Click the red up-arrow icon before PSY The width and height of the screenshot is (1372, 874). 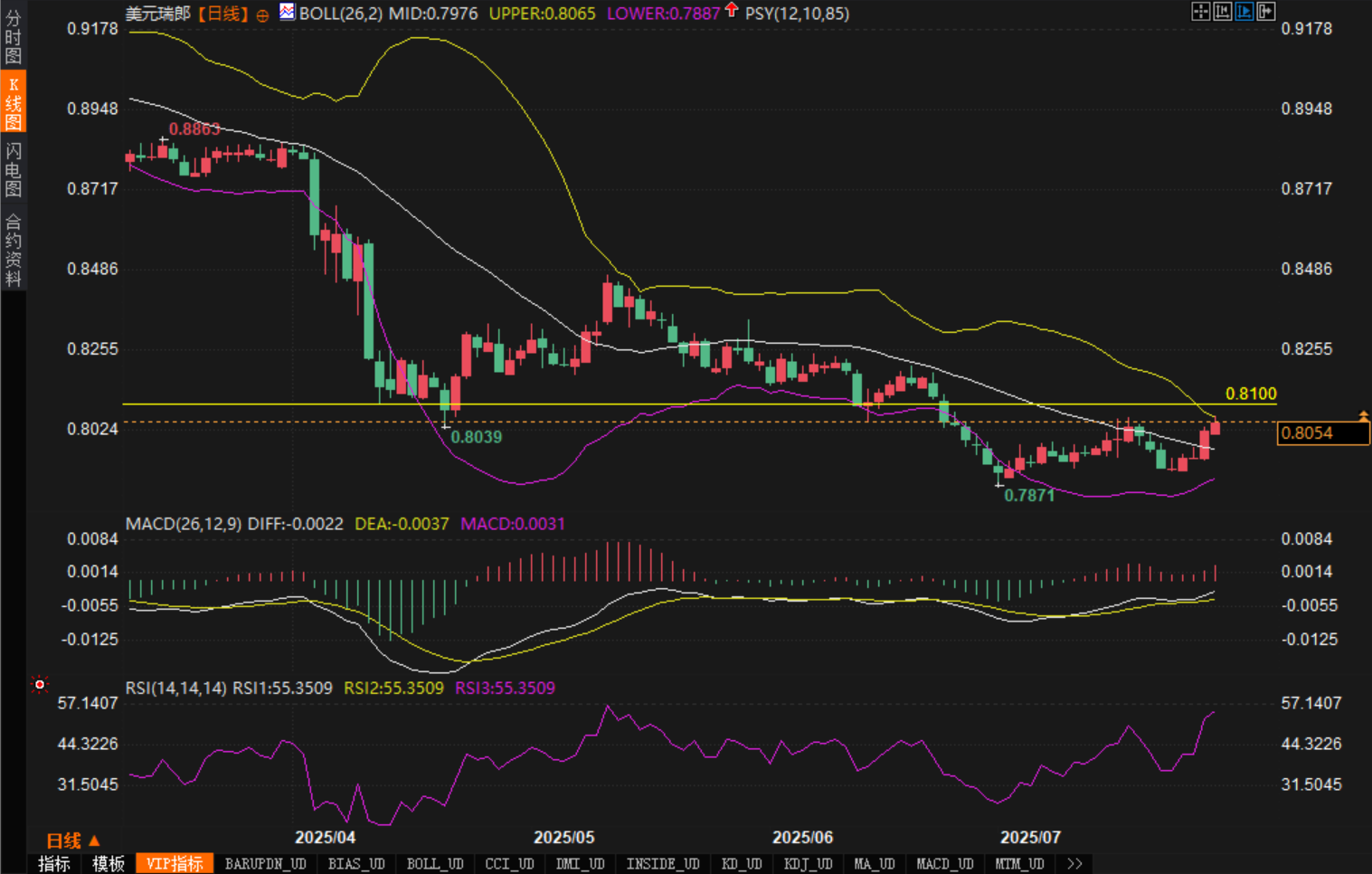coord(731,11)
